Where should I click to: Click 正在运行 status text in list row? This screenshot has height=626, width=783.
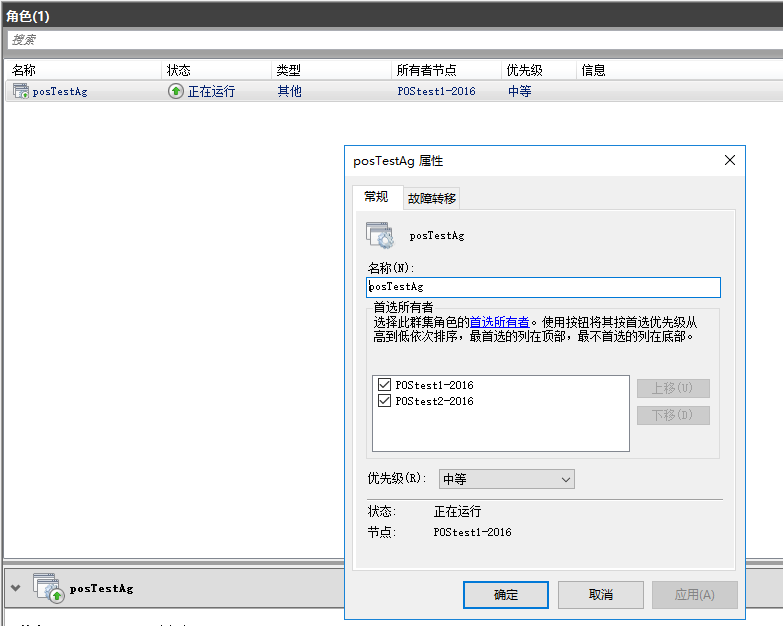211,91
